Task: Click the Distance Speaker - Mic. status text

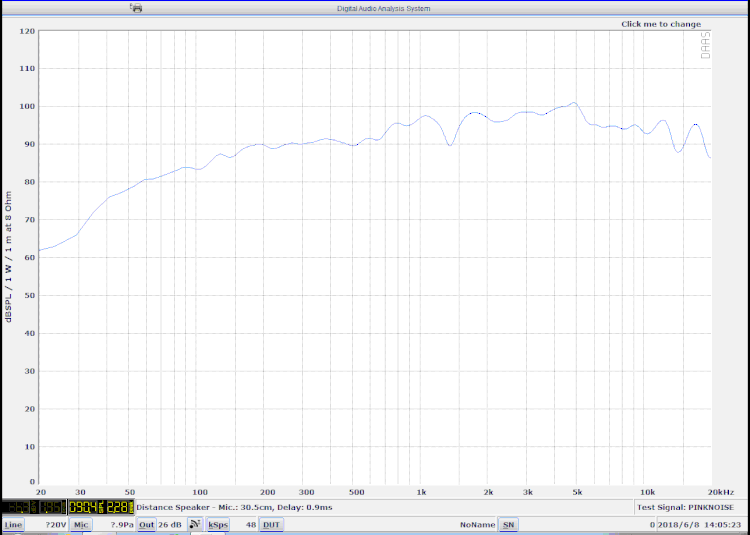Action: pos(234,507)
